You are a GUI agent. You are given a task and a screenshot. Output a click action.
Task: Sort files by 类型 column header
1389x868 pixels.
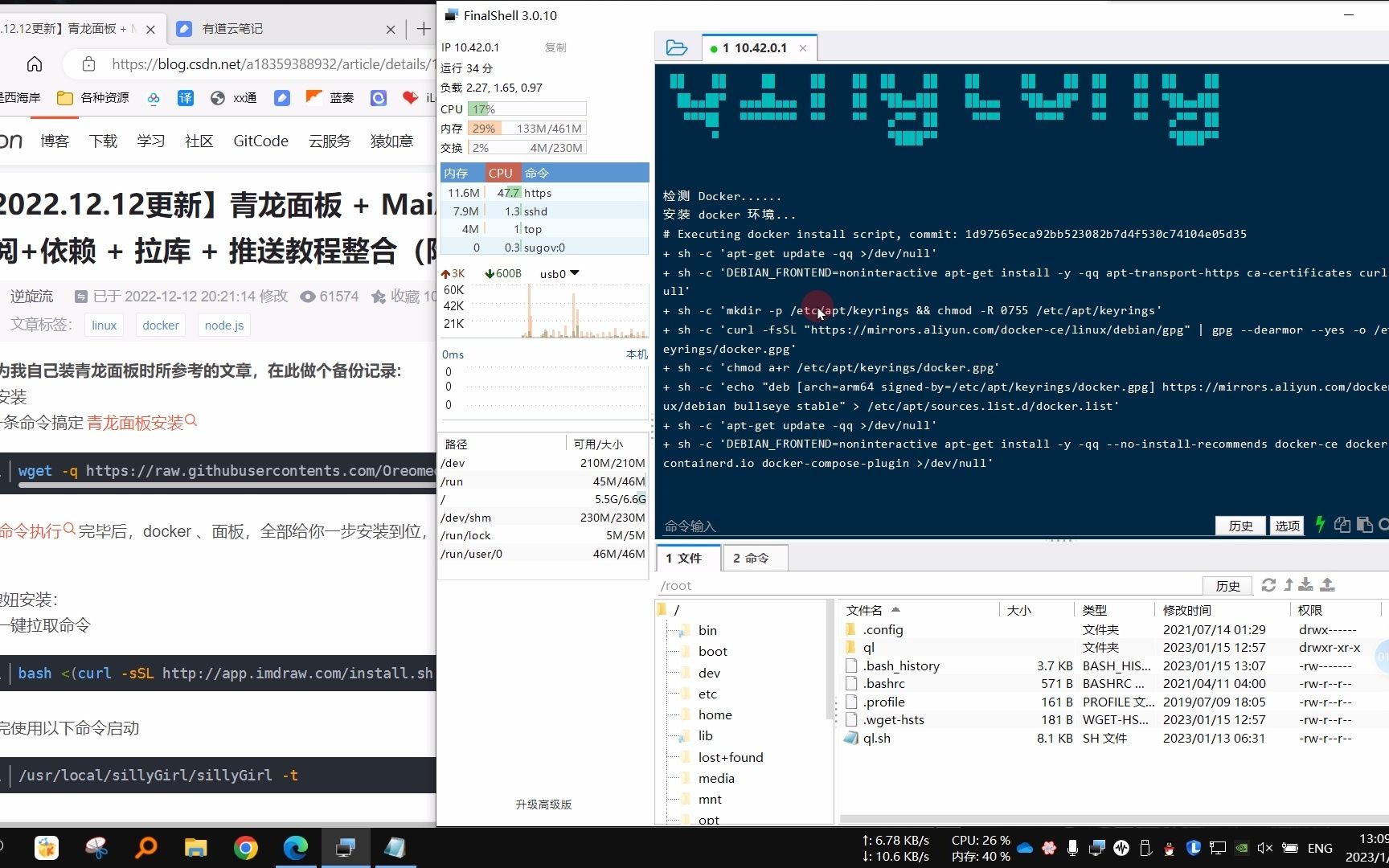click(x=1114, y=610)
